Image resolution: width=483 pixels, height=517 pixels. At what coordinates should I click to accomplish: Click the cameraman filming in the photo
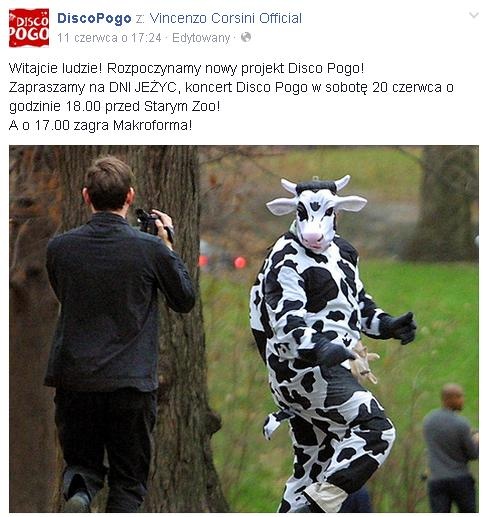(x=117, y=333)
